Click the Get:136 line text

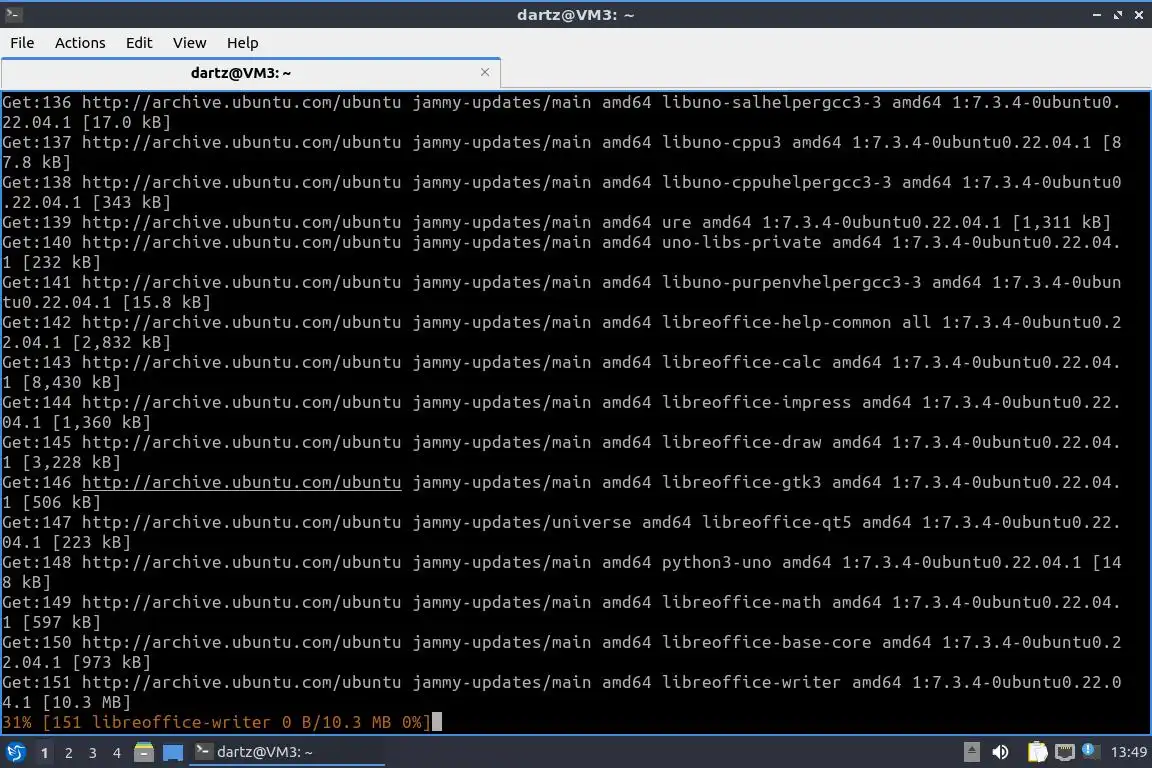click(562, 112)
